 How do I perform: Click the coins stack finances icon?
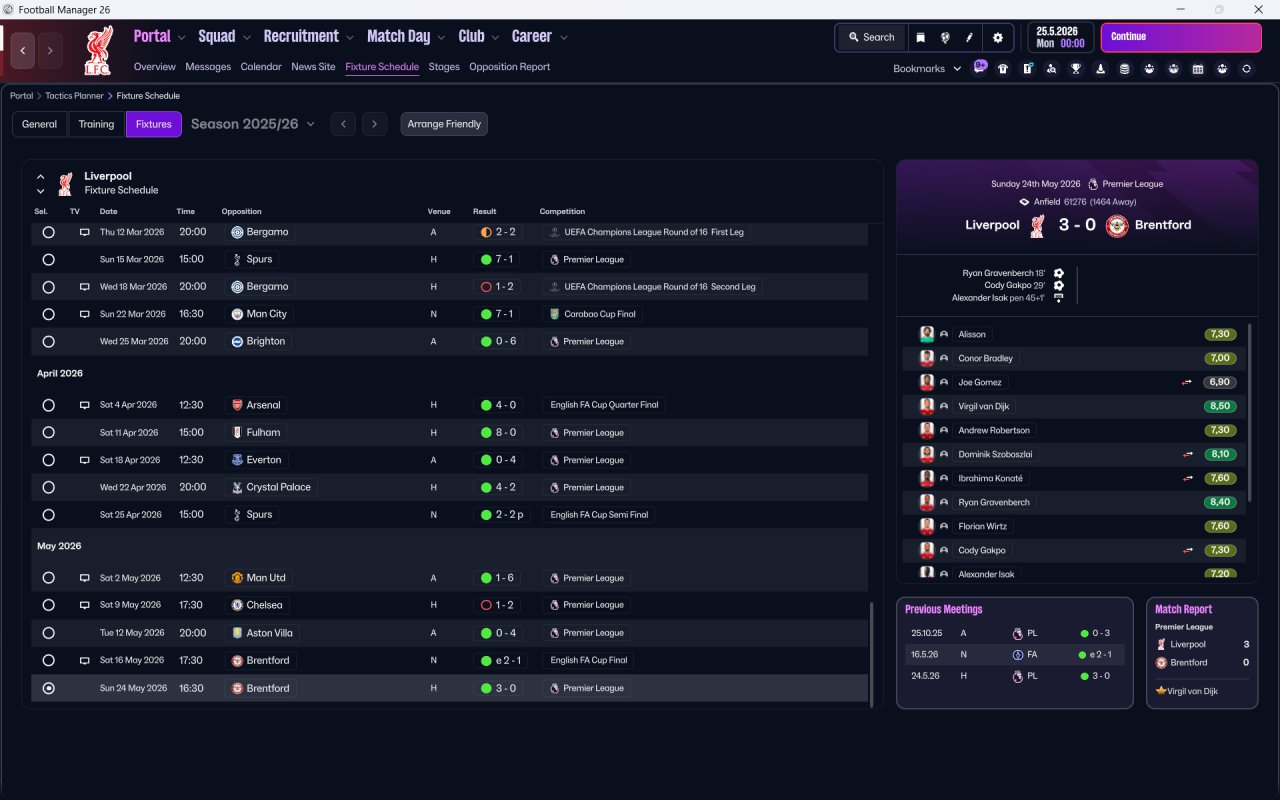[x=1125, y=69]
